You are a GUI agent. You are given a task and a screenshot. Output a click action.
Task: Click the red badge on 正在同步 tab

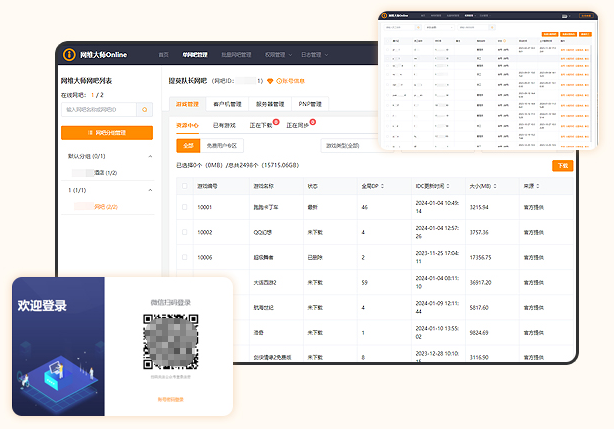312,121
